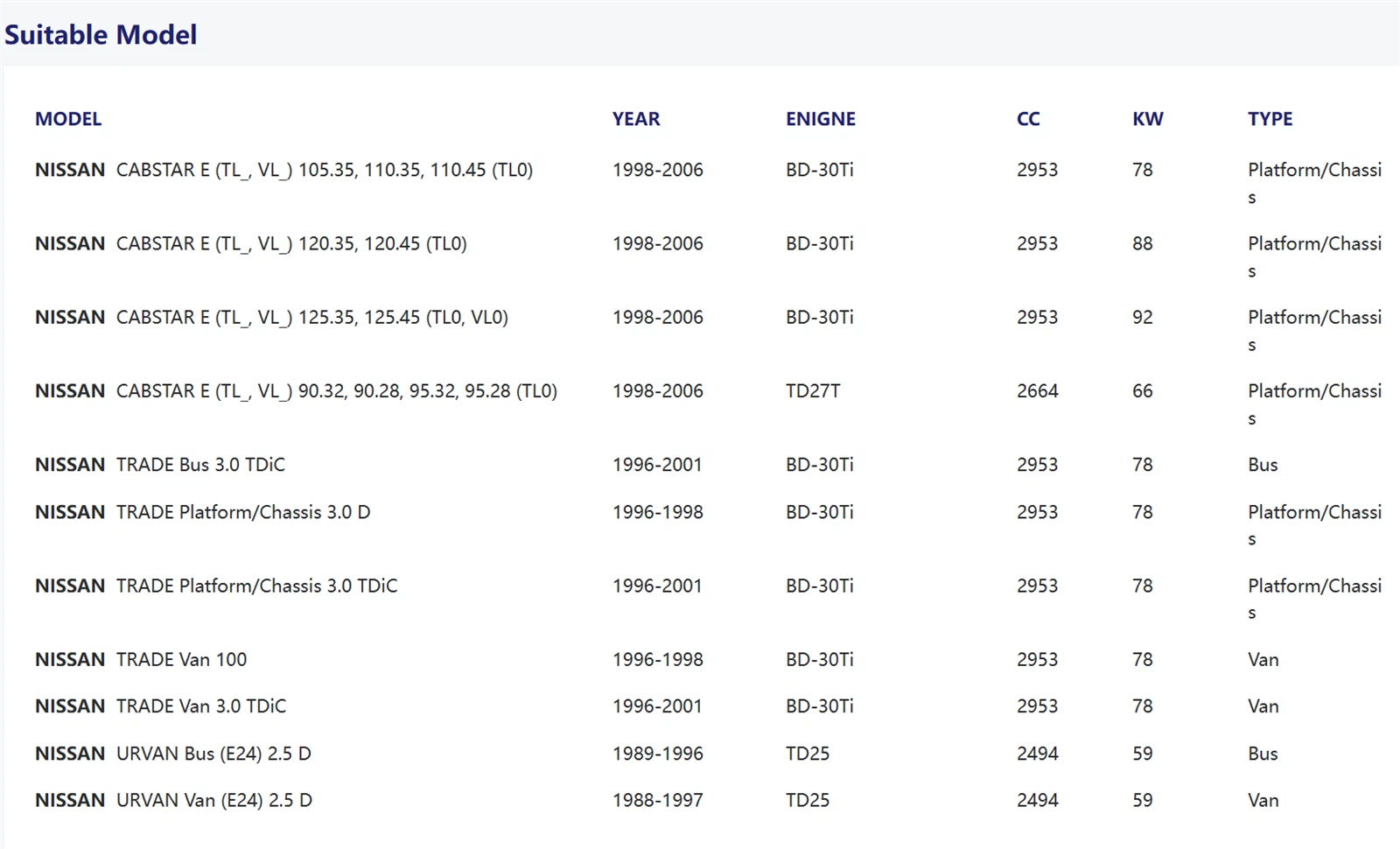Click type Van in TRADE Van 3.0 TDiC row

tap(1263, 706)
